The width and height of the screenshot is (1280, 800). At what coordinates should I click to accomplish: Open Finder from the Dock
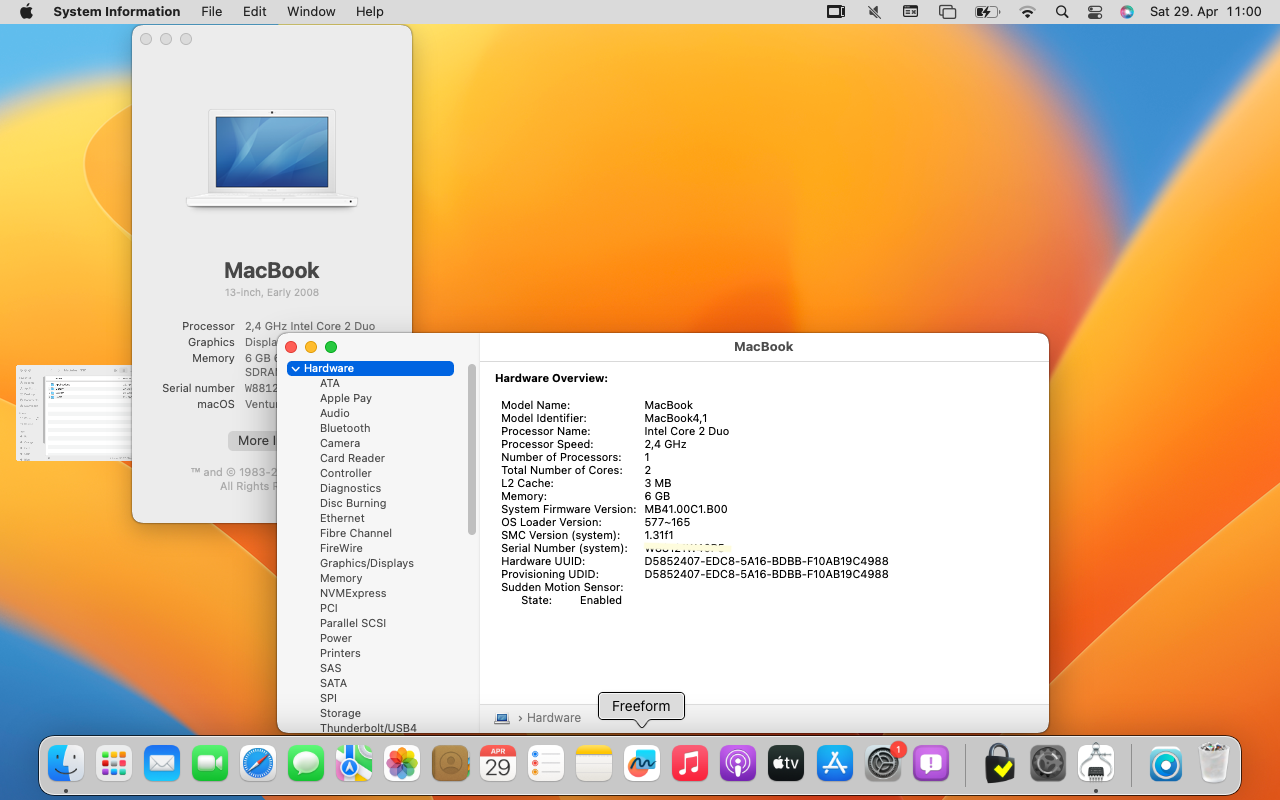point(66,764)
